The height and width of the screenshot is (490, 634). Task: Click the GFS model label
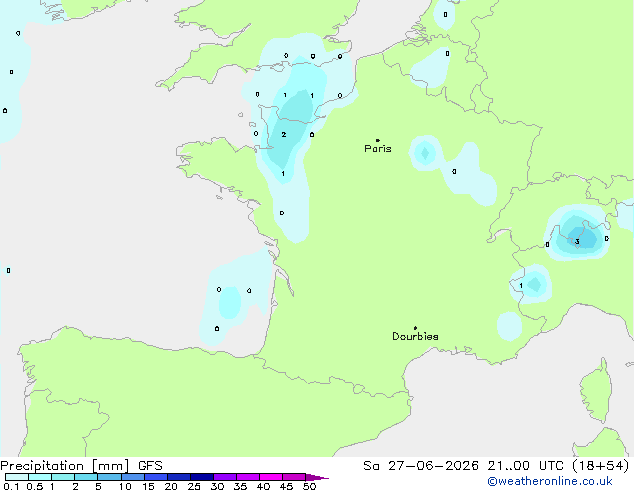(150, 466)
